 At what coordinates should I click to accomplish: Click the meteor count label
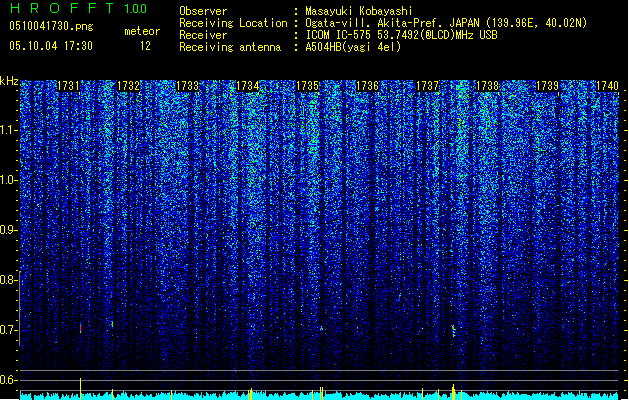click(x=142, y=31)
